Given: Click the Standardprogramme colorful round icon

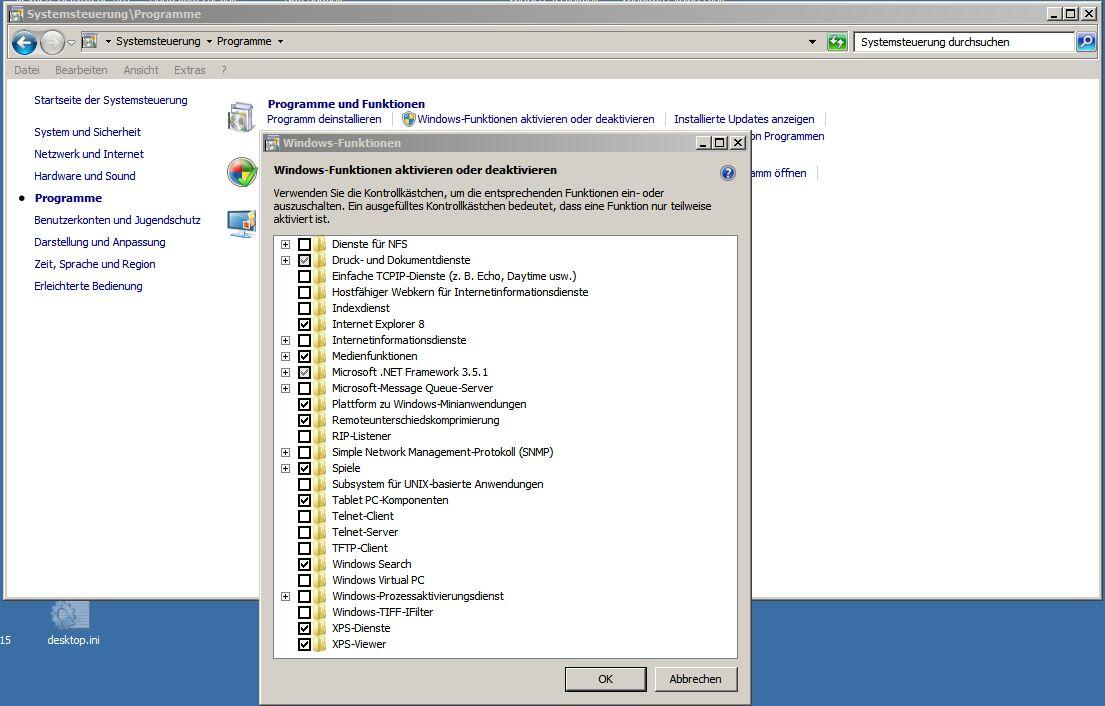Looking at the screenshot, I should [x=242, y=172].
